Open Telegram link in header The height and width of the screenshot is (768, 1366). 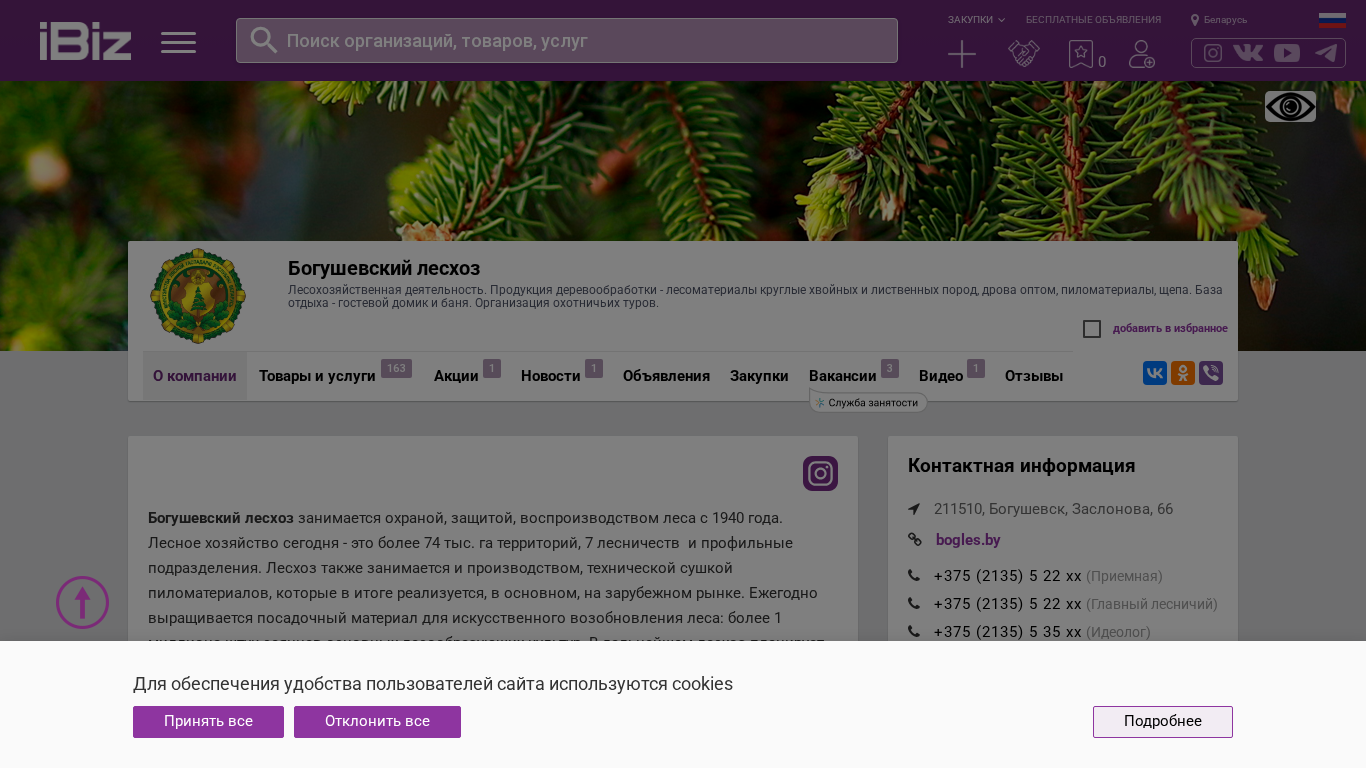point(1326,53)
